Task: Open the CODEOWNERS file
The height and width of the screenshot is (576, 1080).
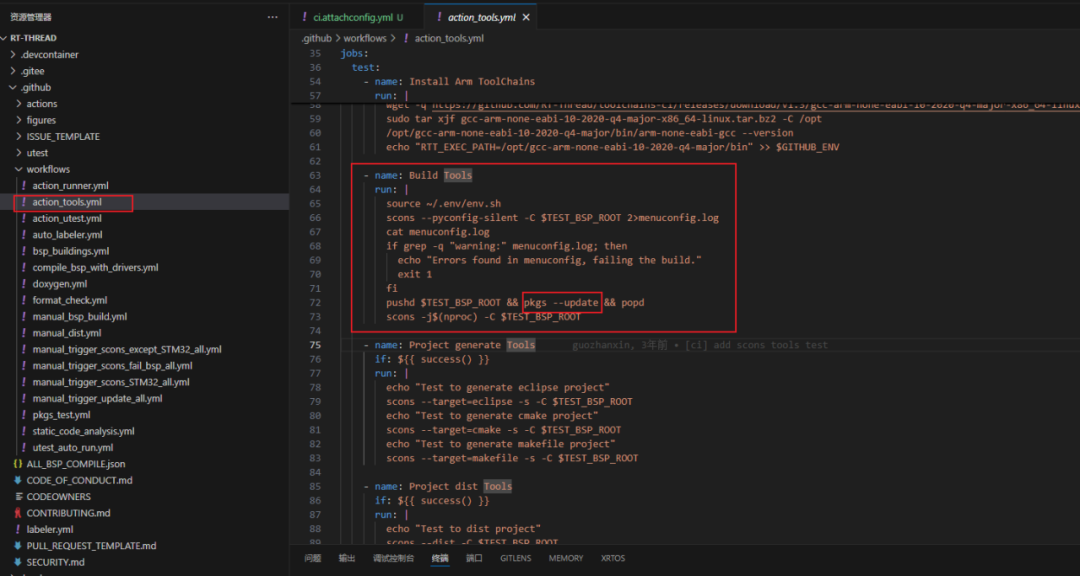Action: point(59,497)
